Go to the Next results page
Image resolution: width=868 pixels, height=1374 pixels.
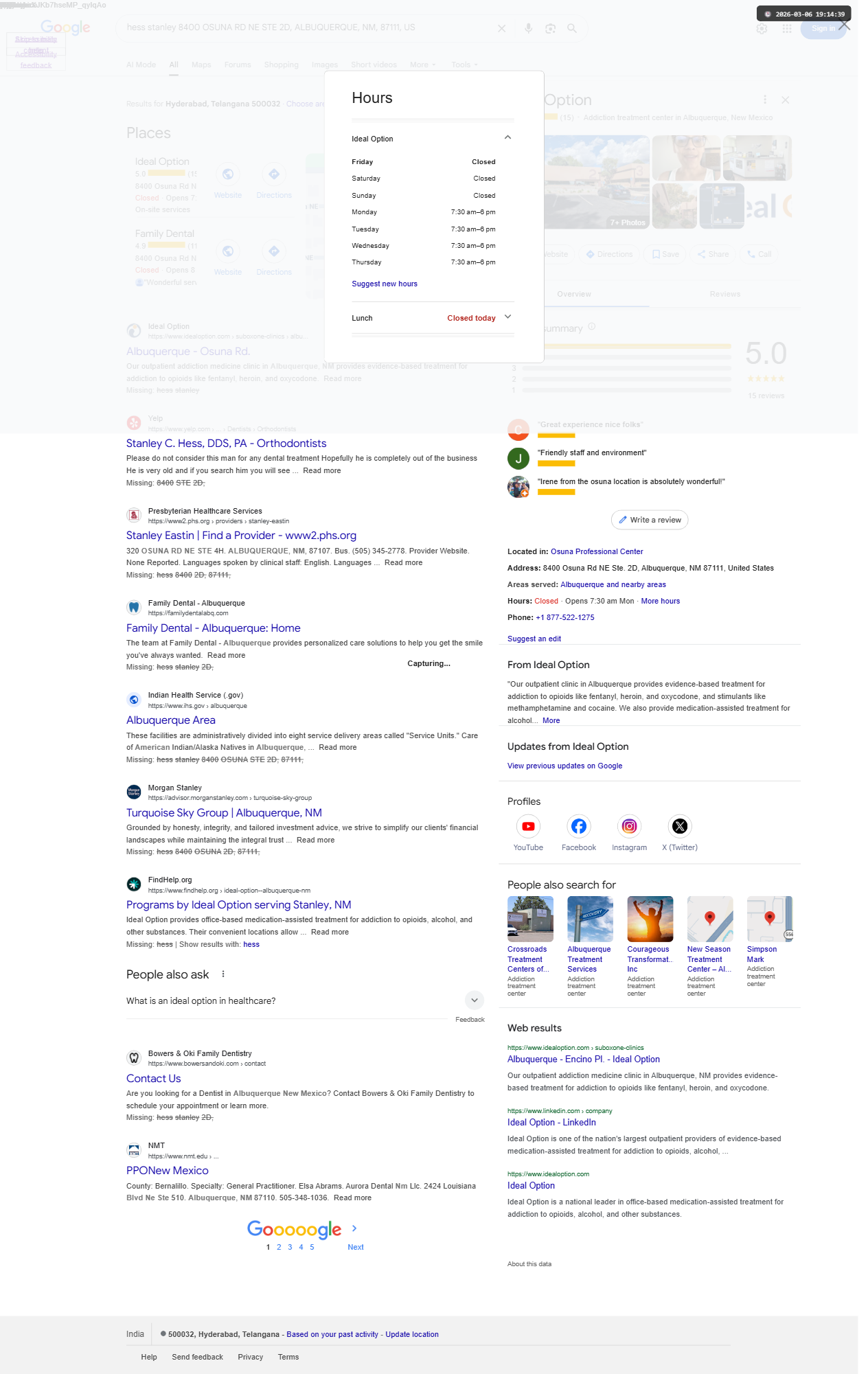coord(356,1247)
